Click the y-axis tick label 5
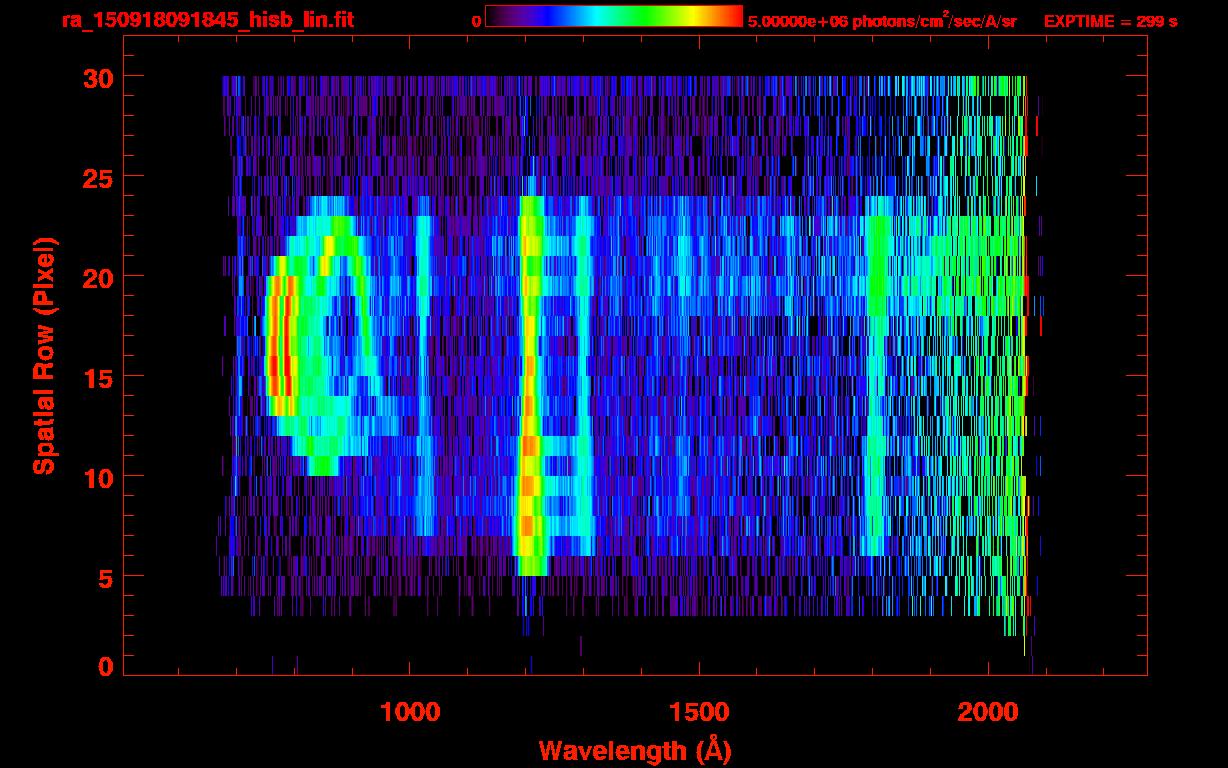1228x768 pixels. tap(104, 577)
